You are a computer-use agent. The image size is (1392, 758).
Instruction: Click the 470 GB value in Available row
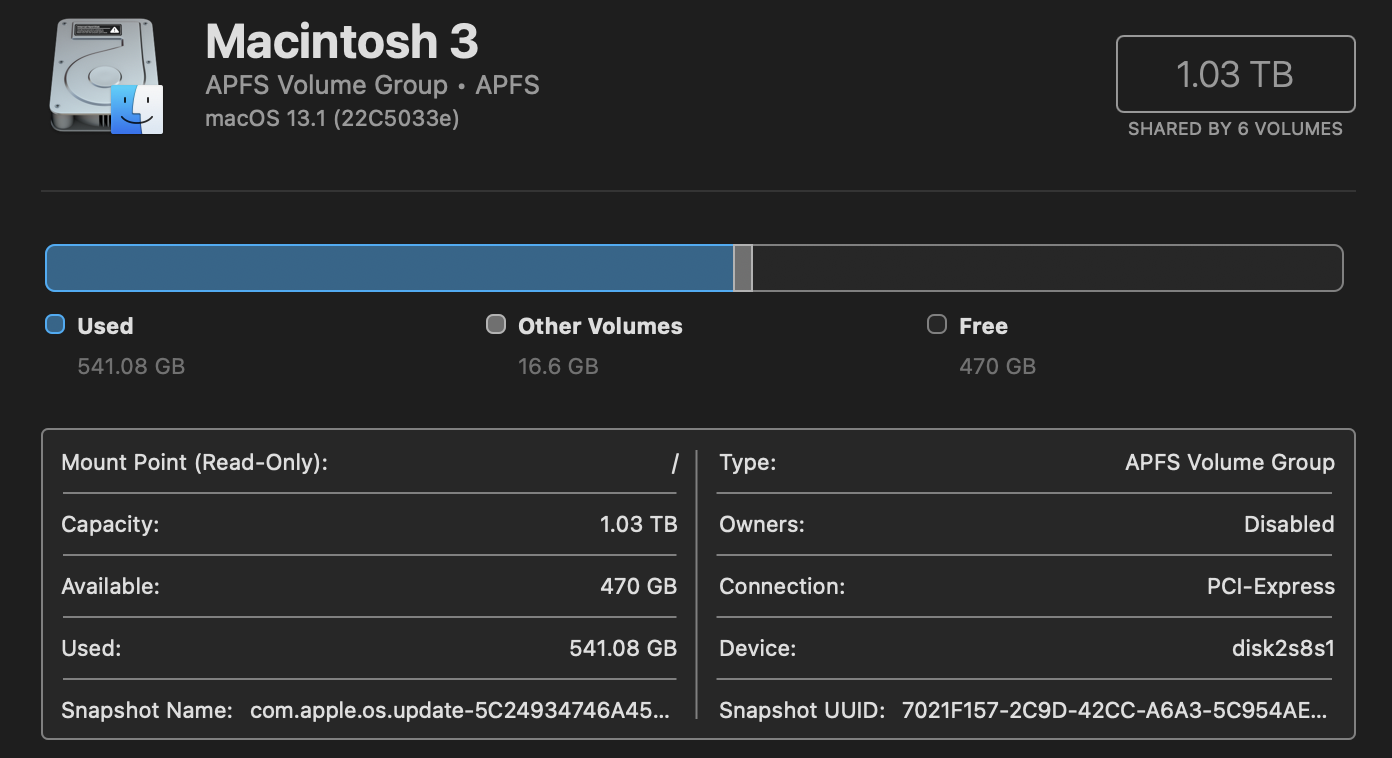(639, 586)
